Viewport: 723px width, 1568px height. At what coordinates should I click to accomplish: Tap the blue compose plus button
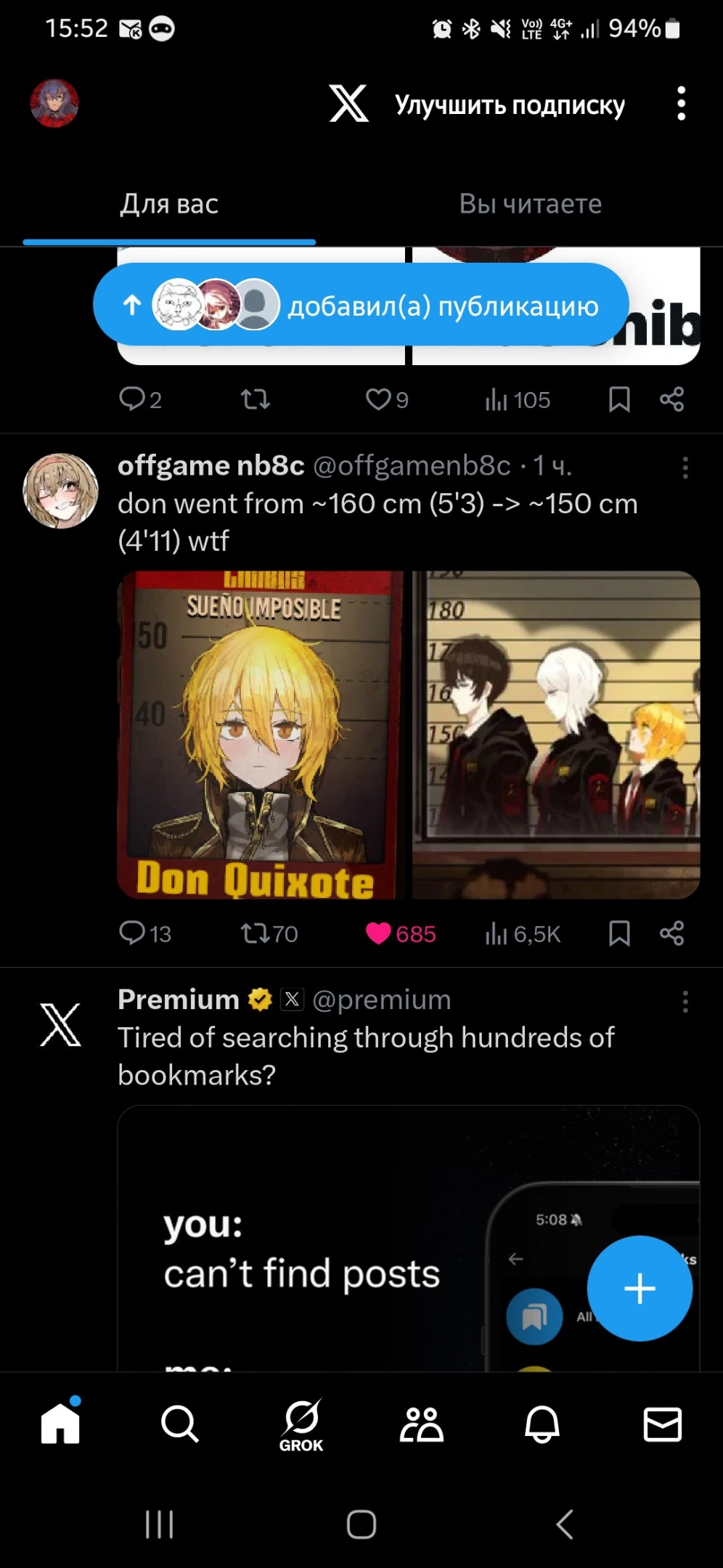640,1289
